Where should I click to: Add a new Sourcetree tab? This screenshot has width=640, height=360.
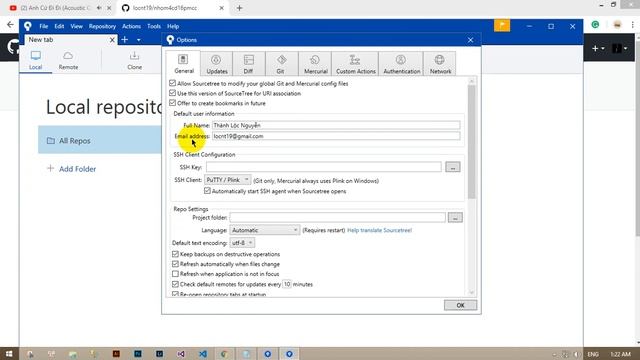pos(125,40)
